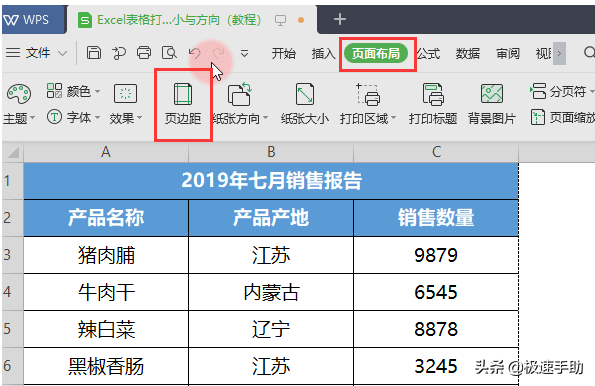The image size is (595, 386).
Task: Open the 打印区域 print area dropdown
Action: pyautogui.click(x=368, y=104)
